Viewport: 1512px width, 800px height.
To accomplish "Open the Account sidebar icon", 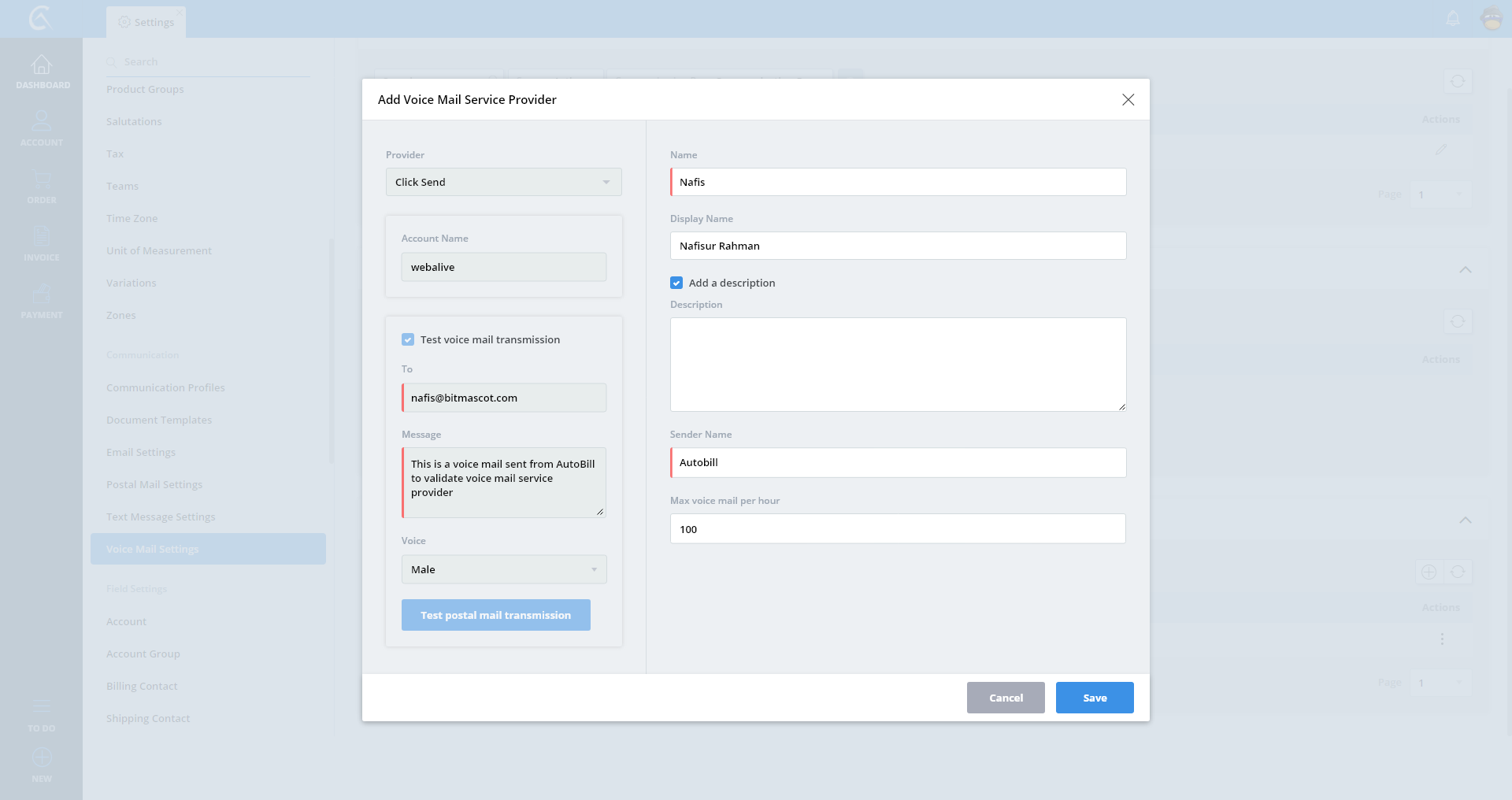I will (x=42, y=121).
